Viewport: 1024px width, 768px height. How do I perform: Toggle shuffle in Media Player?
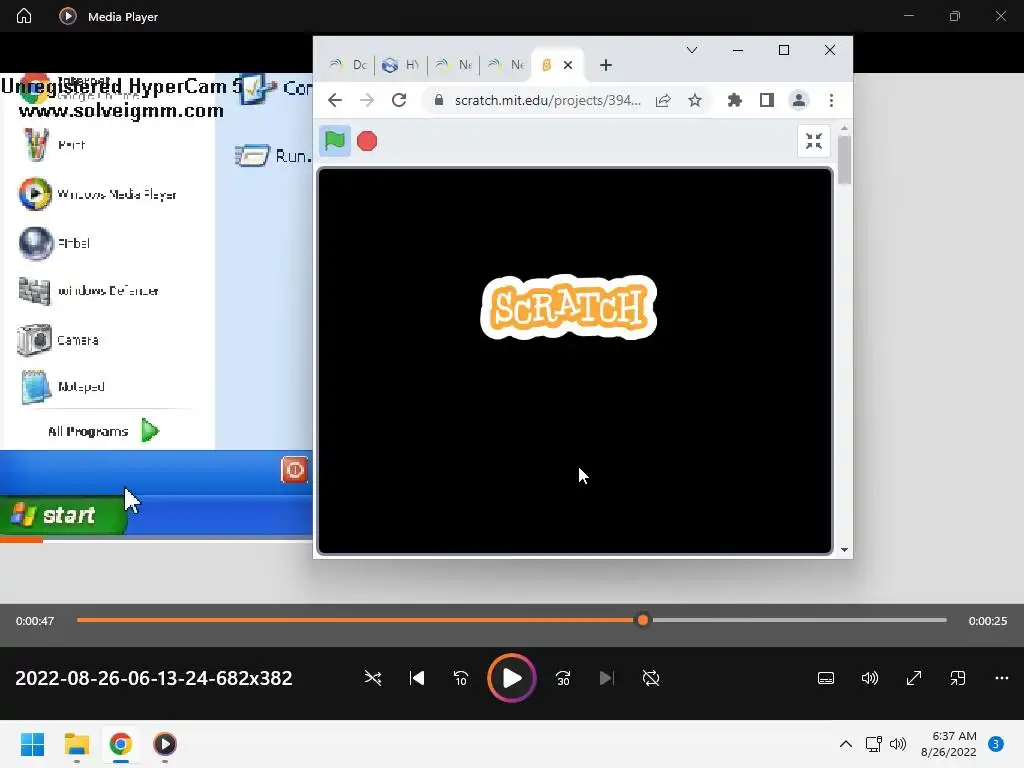tap(373, 678)
